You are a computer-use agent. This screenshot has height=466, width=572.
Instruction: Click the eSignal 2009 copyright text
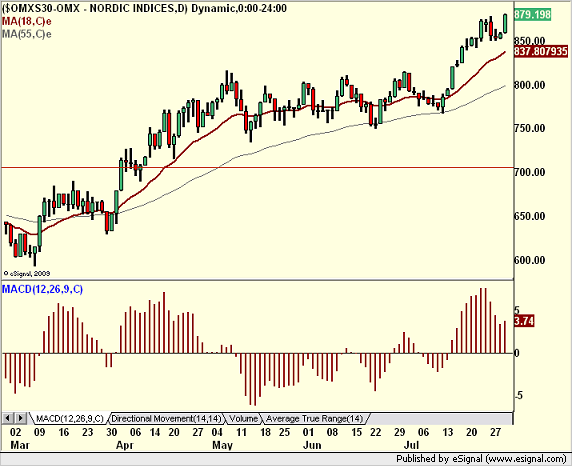pos(27,273)
